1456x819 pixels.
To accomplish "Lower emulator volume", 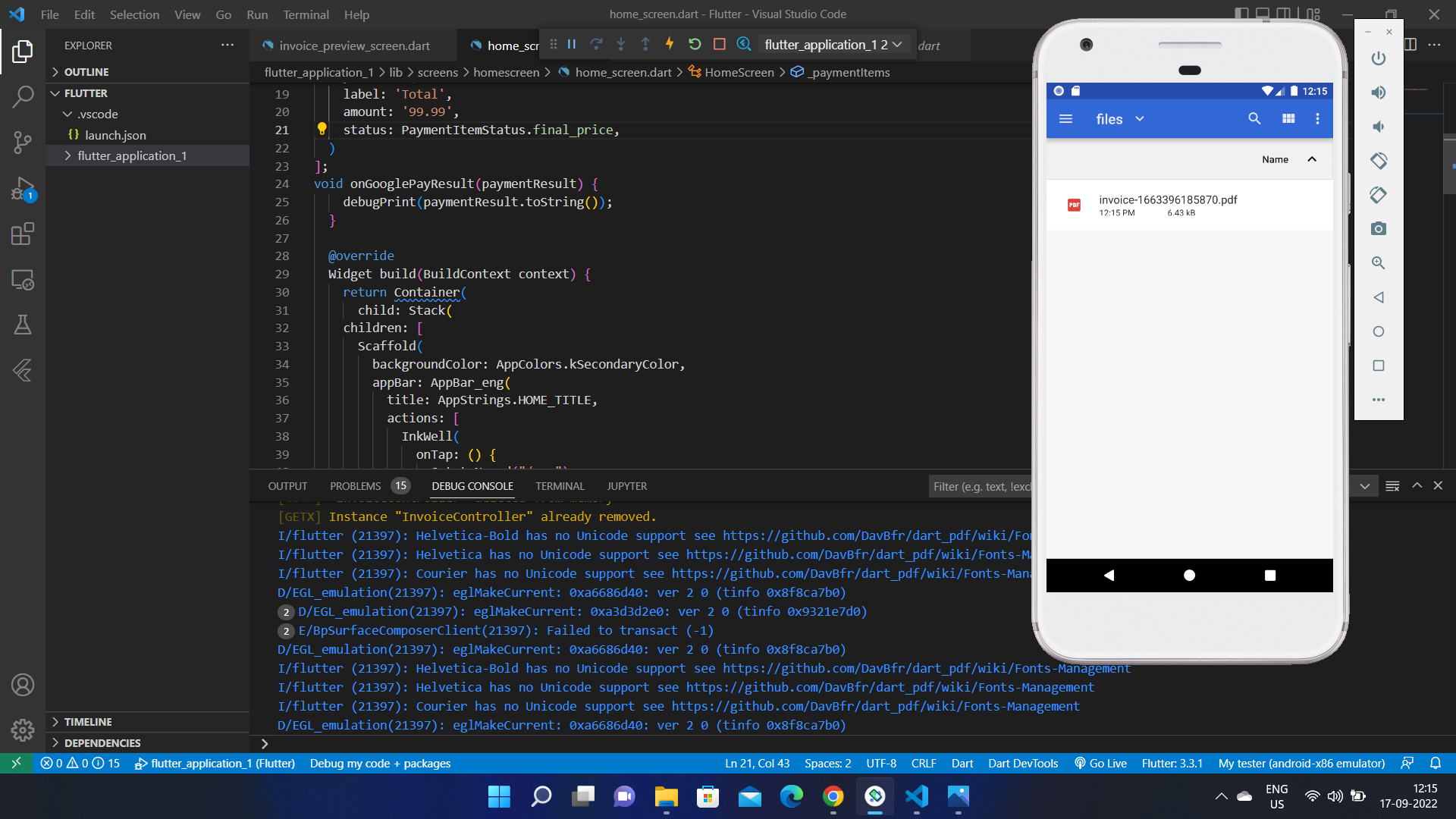I will point(1379,127).
